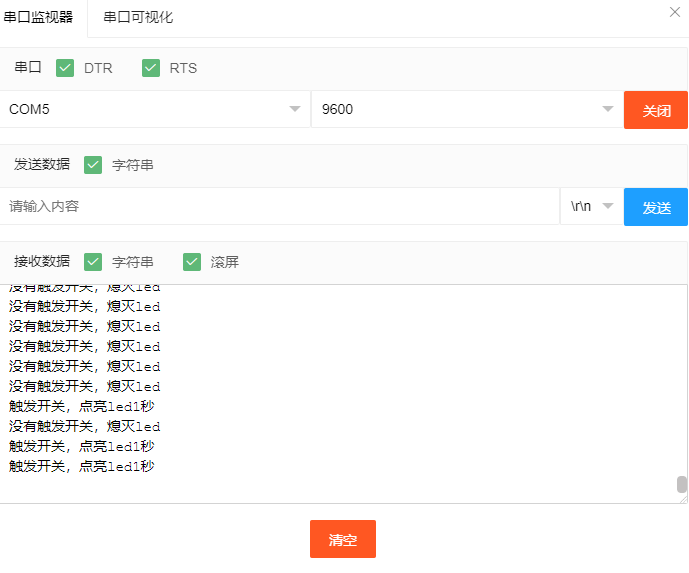Viewport: 689px width, 573px height.
Task: Close the serial monitor panel with X
Action: point(674,12)
